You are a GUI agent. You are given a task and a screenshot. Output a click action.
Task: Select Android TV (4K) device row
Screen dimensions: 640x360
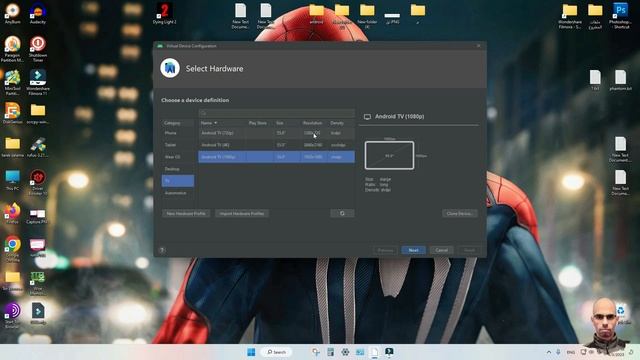click(x=276, y=145)
